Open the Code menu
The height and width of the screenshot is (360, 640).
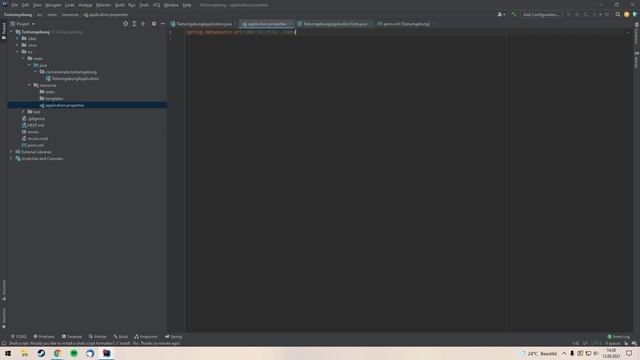coord(70,5)
